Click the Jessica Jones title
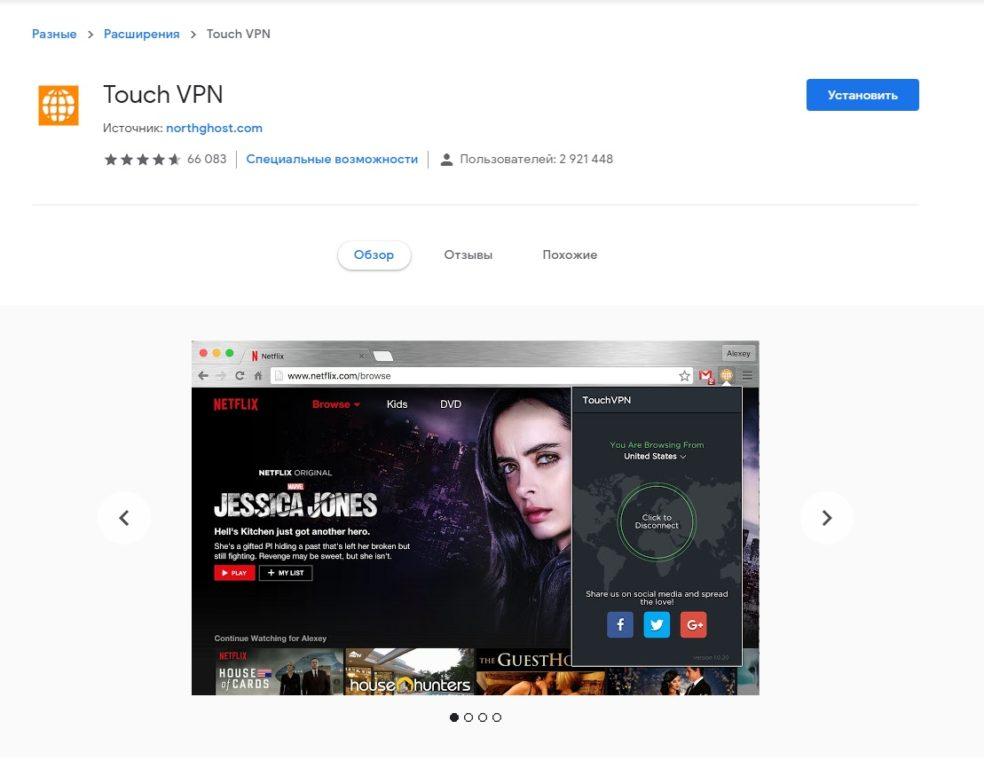The height and width of the screenshot is (768, 984). tap(295, 504)
